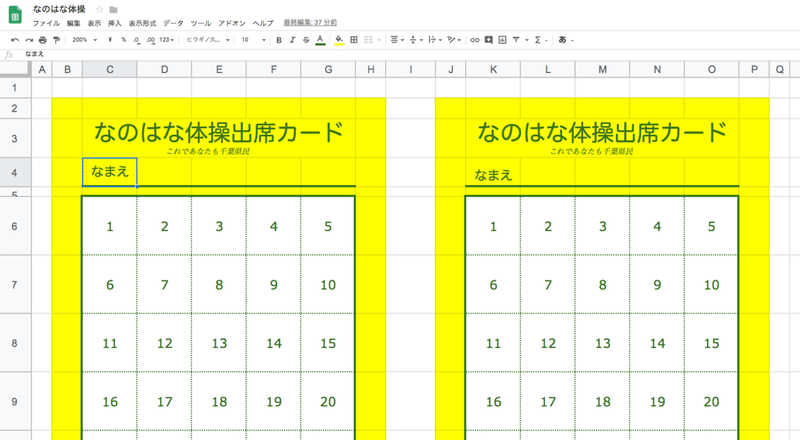800x440 pixels.
Task: Star the なのはな体操 document
Action: (99, 9)
